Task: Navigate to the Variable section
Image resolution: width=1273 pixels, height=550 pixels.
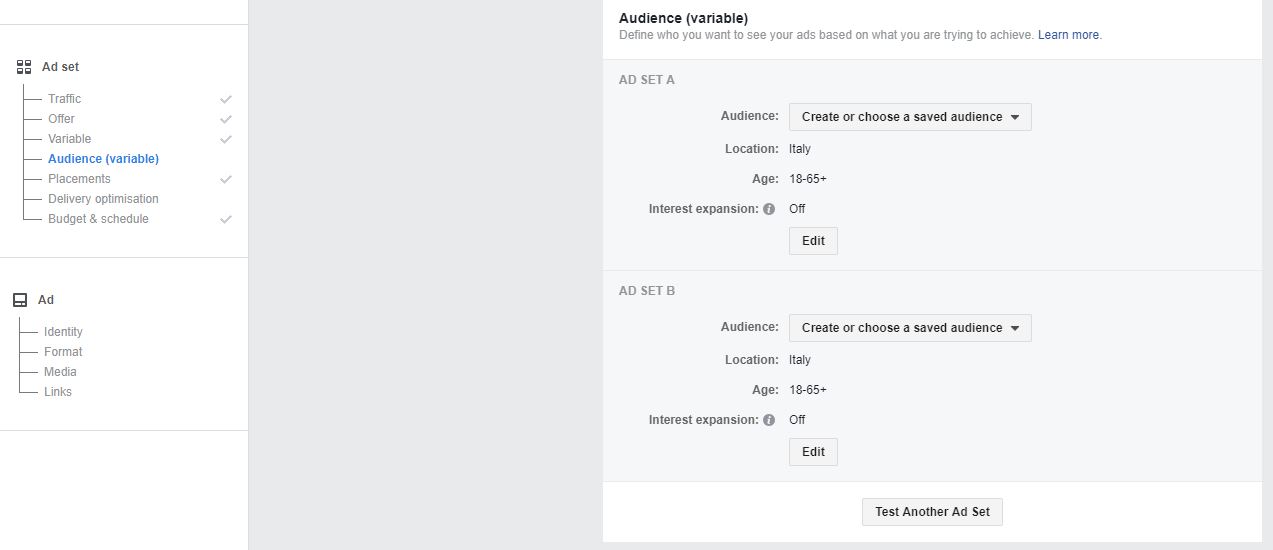Action: pos(69,139)
